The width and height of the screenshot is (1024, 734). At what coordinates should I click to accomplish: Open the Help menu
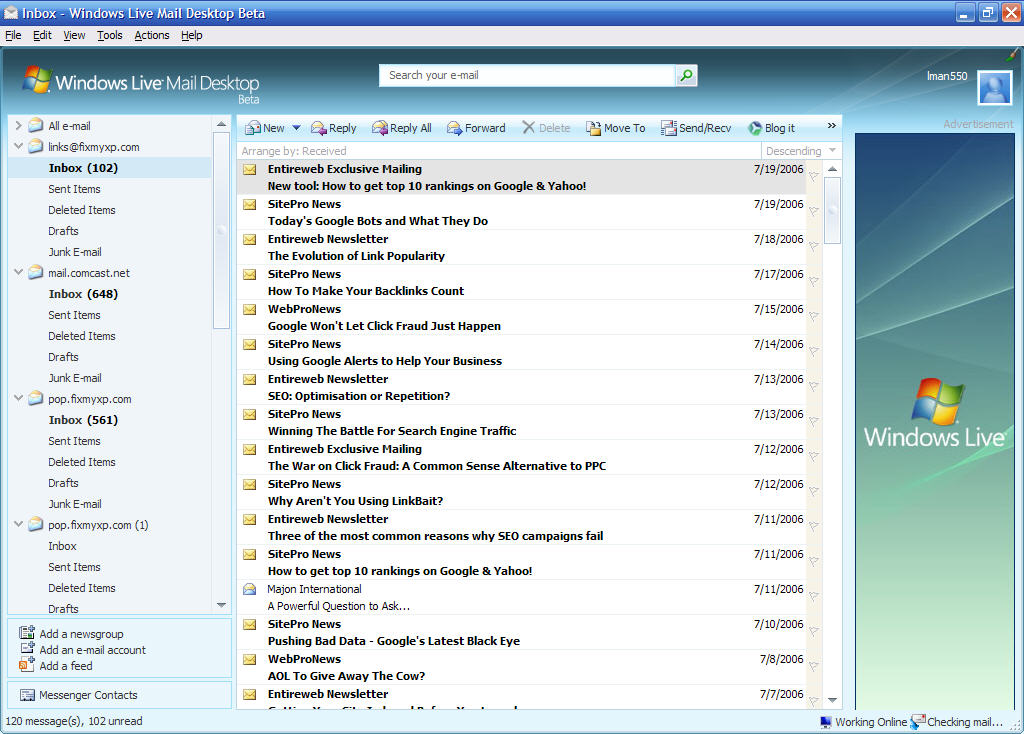[191, 35]
